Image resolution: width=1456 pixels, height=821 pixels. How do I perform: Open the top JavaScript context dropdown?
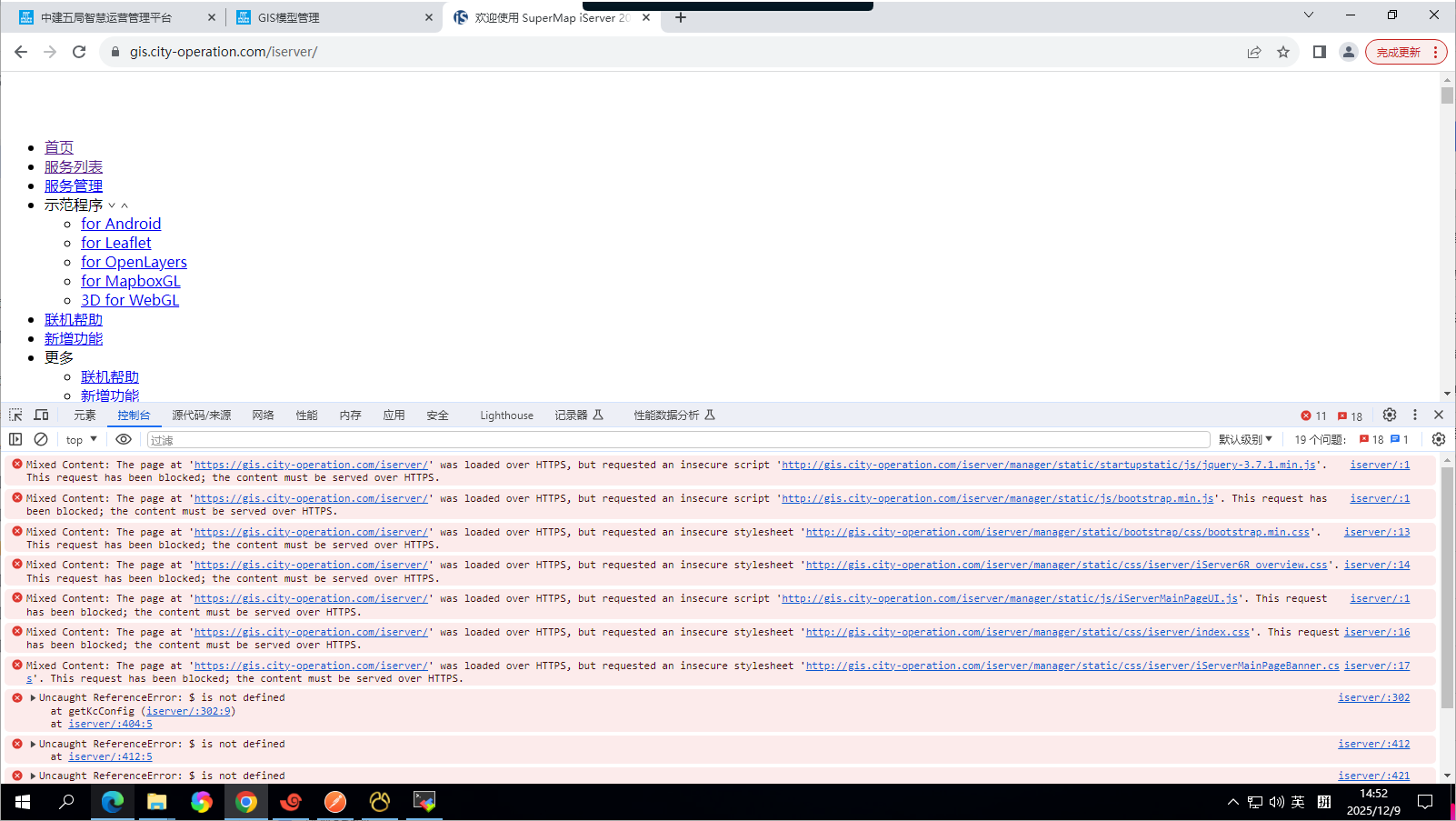tap(81, 440)
